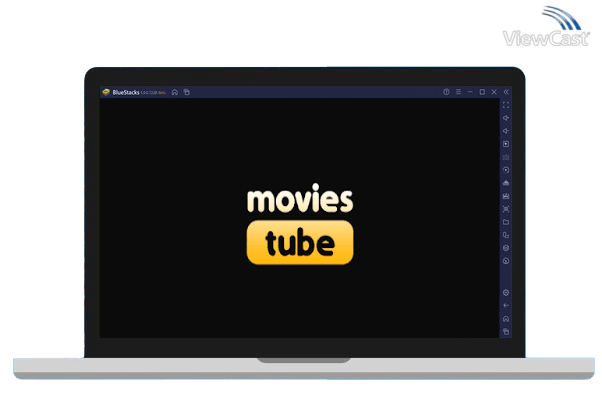Close the BlueStacks window
Screen dimensions: 602x414
pyautogui.click(x=494, y=92)
